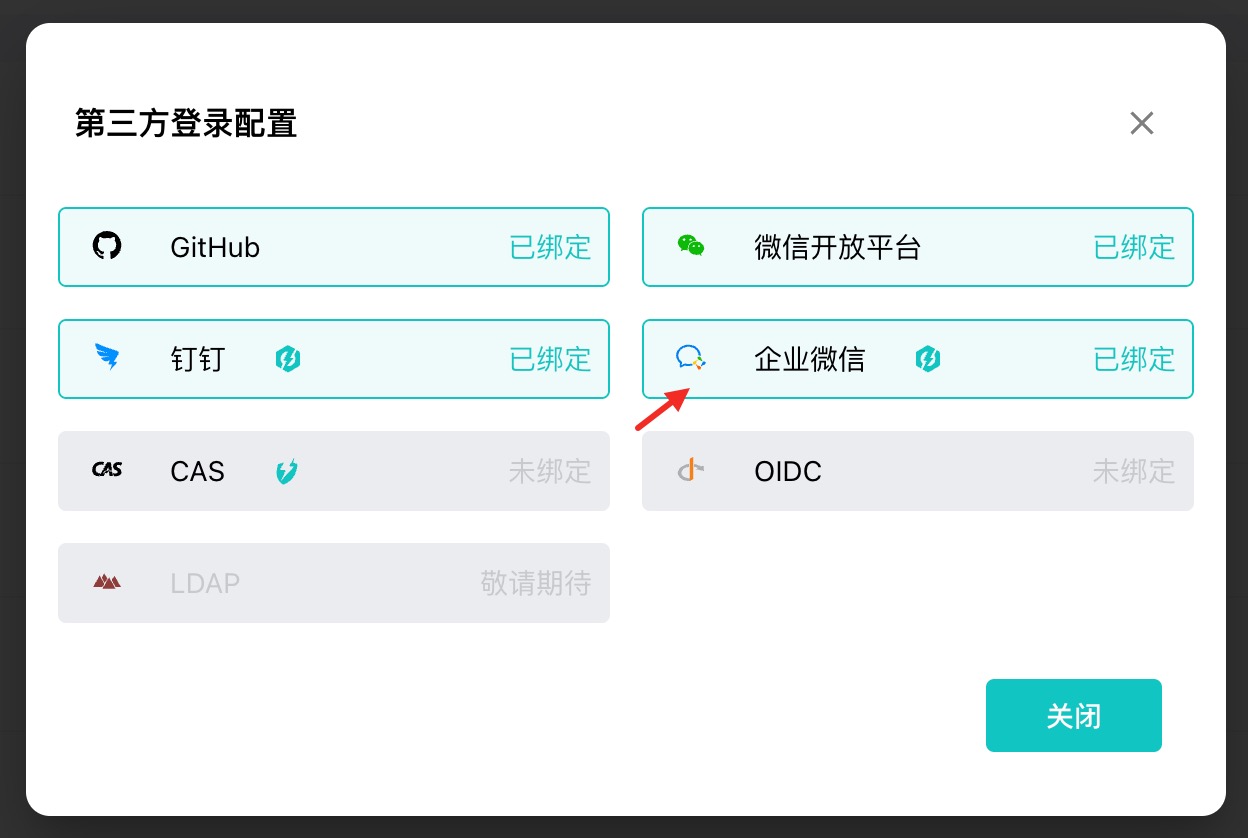The image size is (1248, 838).
Task: Click the OIDC logo icon
Action: (691, 470)
